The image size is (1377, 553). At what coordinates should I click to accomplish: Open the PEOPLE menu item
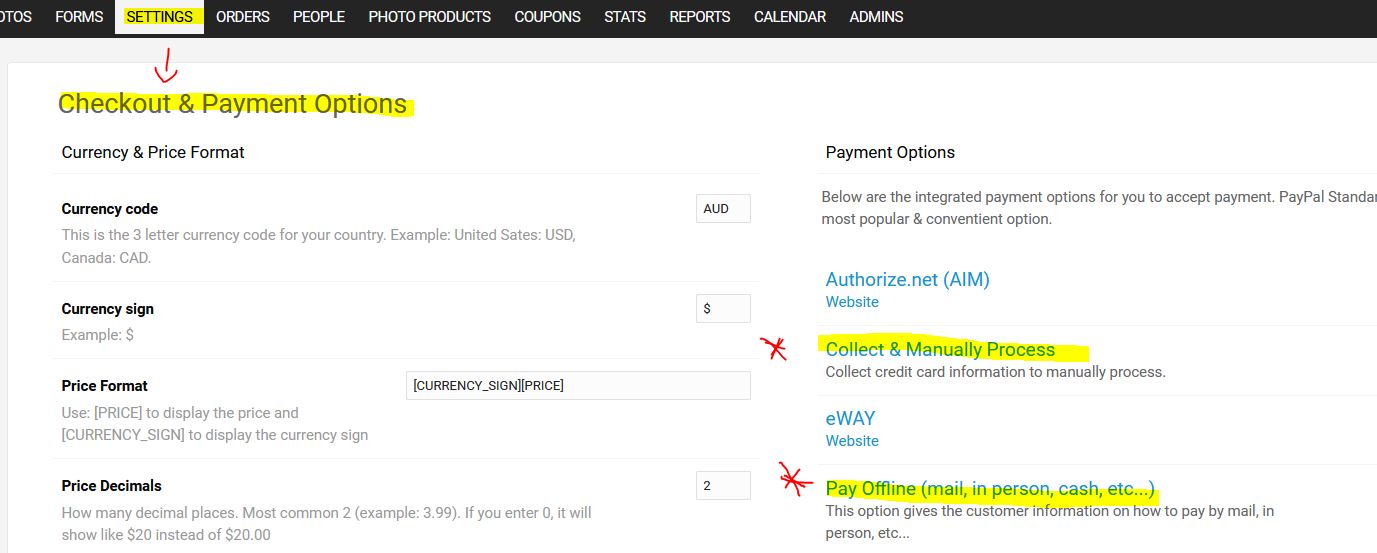(x=319, y=17)
